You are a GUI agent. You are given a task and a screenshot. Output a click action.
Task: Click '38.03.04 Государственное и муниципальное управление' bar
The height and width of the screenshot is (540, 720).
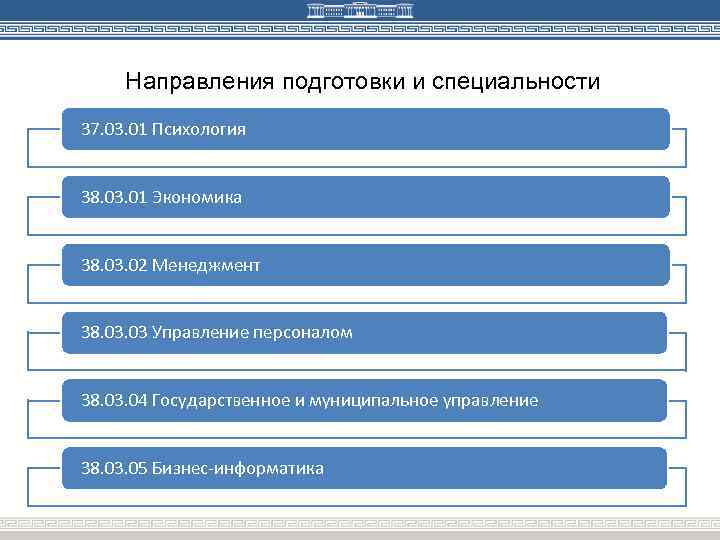pos(364,400)
